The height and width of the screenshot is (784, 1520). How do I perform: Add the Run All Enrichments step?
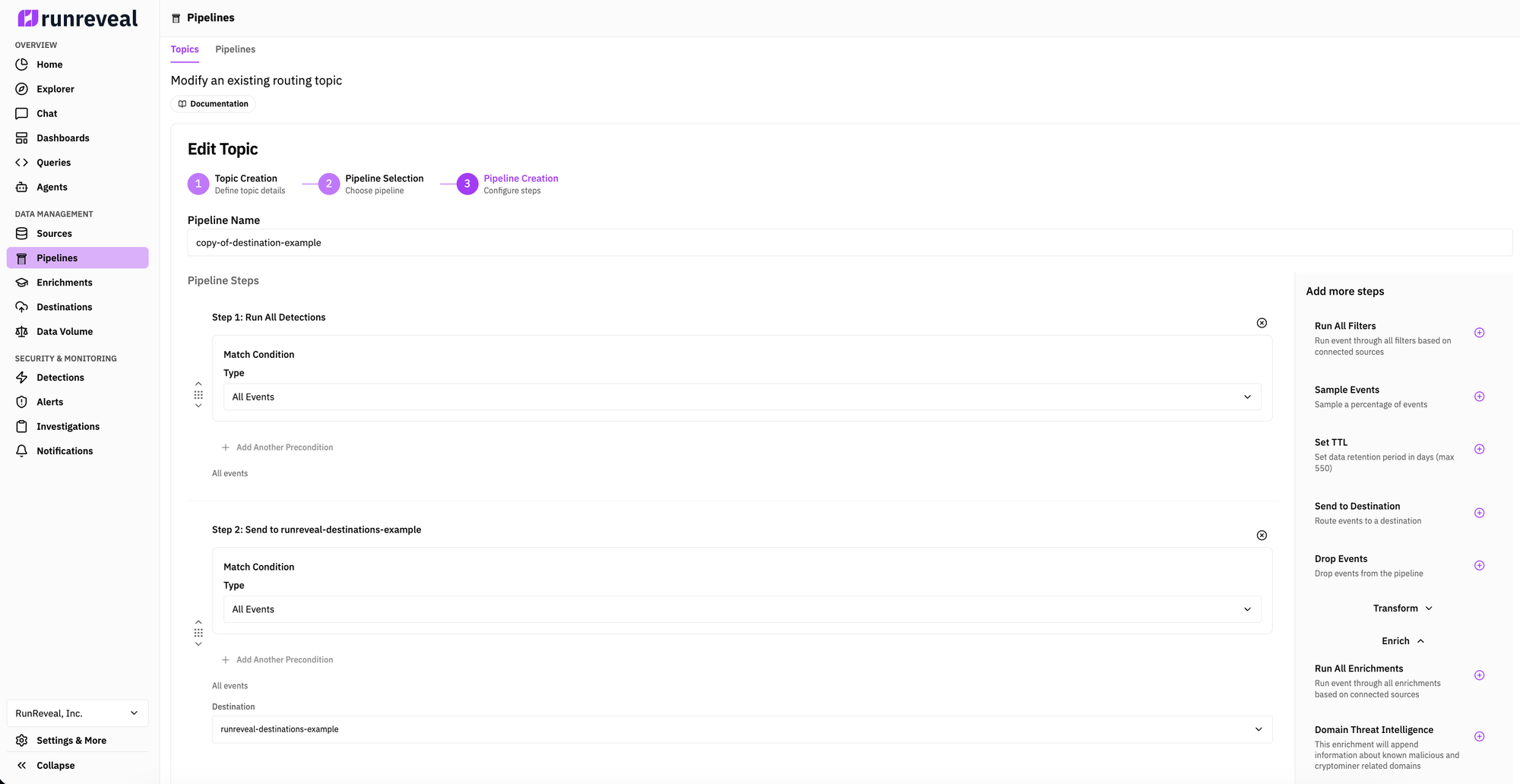[x=1479, y=675]
